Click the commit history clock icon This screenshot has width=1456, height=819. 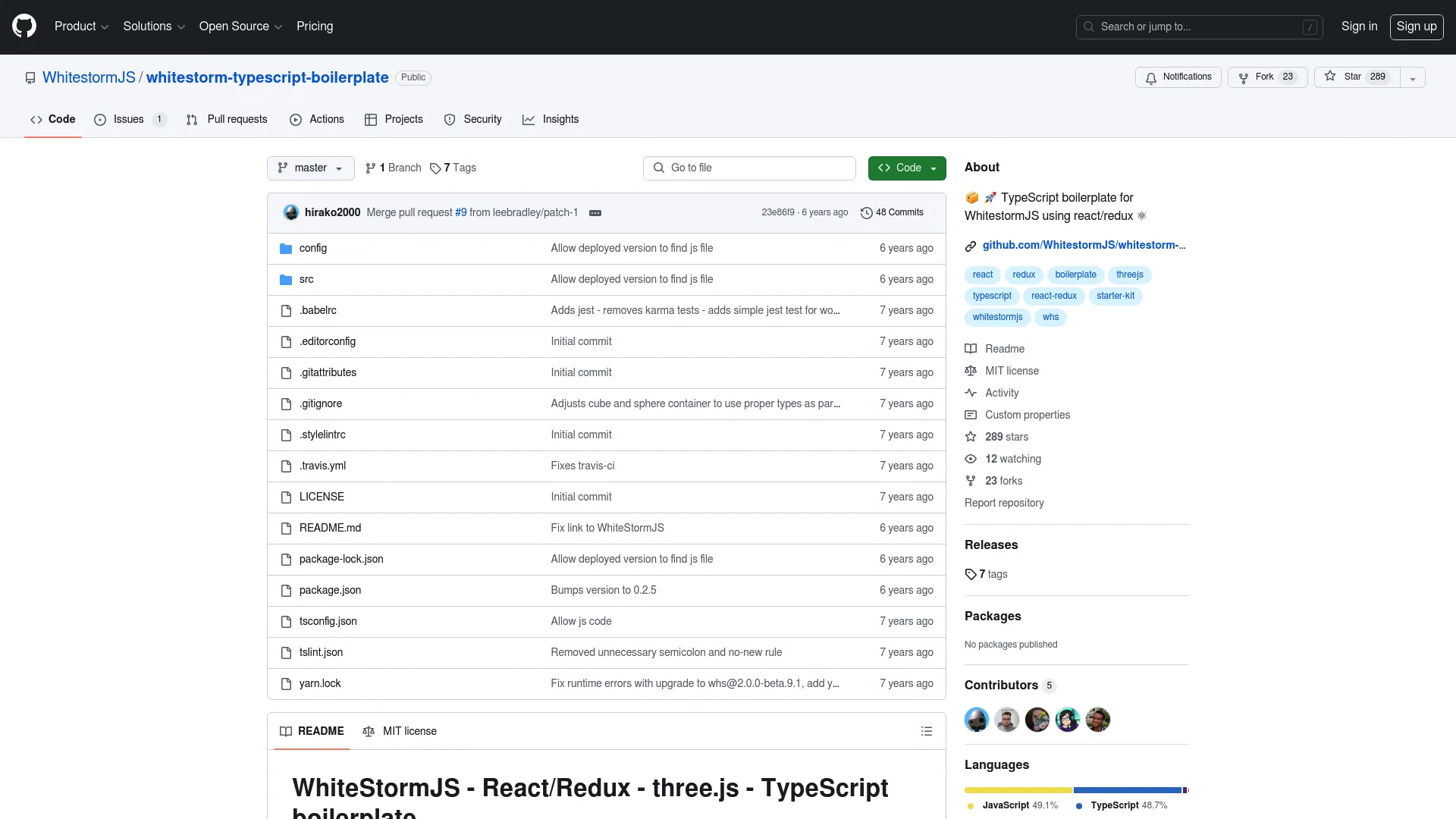[x=867, y=213]
